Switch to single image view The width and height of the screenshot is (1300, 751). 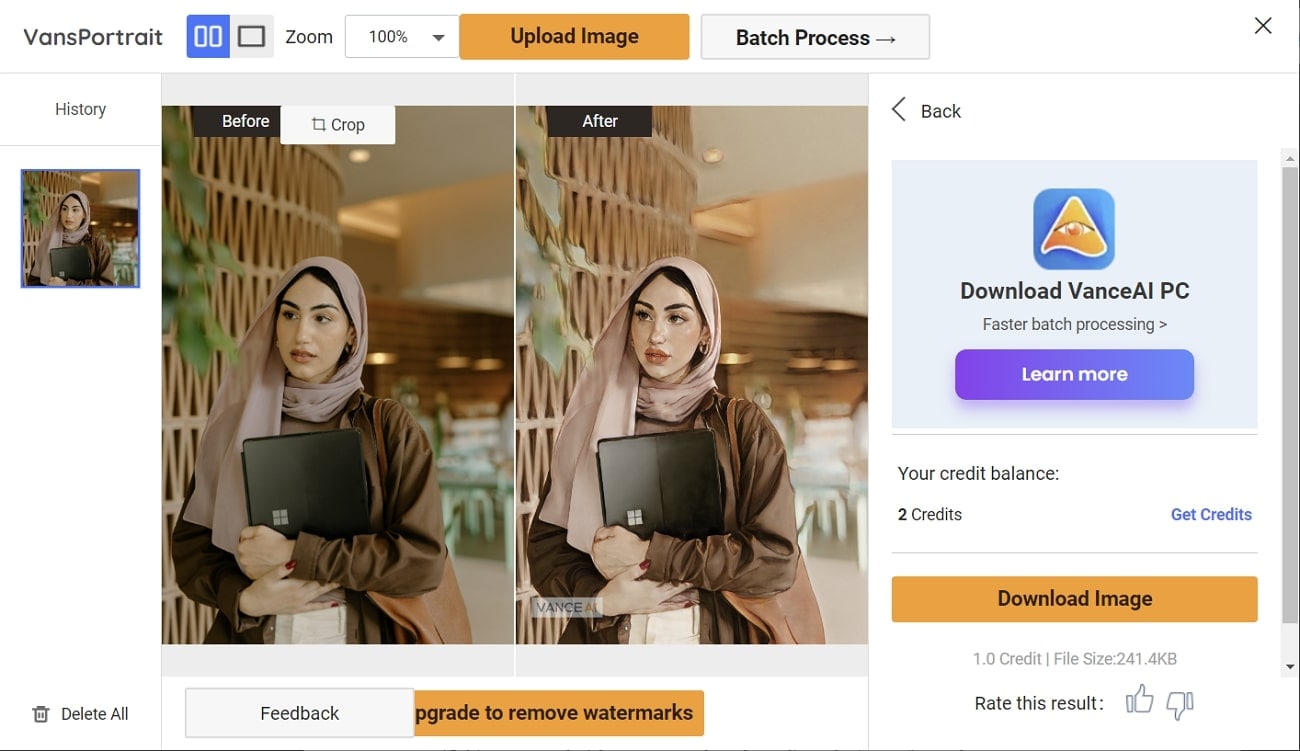click(252, 37)
